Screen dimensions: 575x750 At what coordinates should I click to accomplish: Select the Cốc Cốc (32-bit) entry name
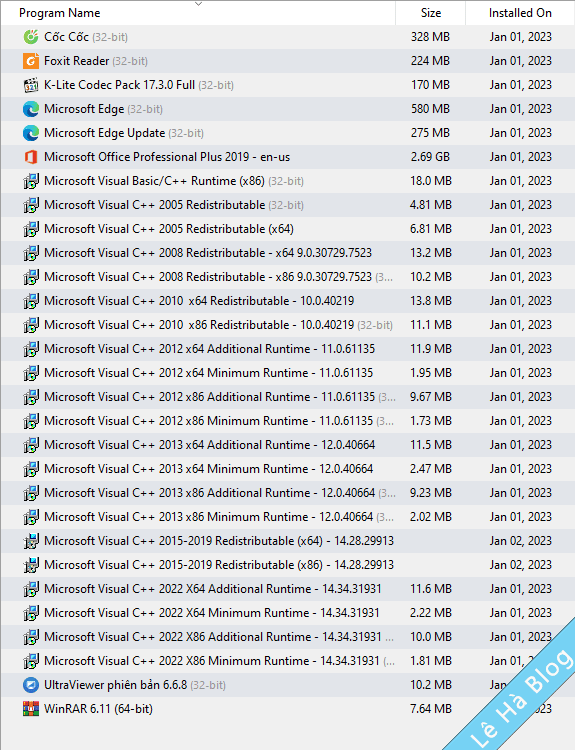pos(86,37)
